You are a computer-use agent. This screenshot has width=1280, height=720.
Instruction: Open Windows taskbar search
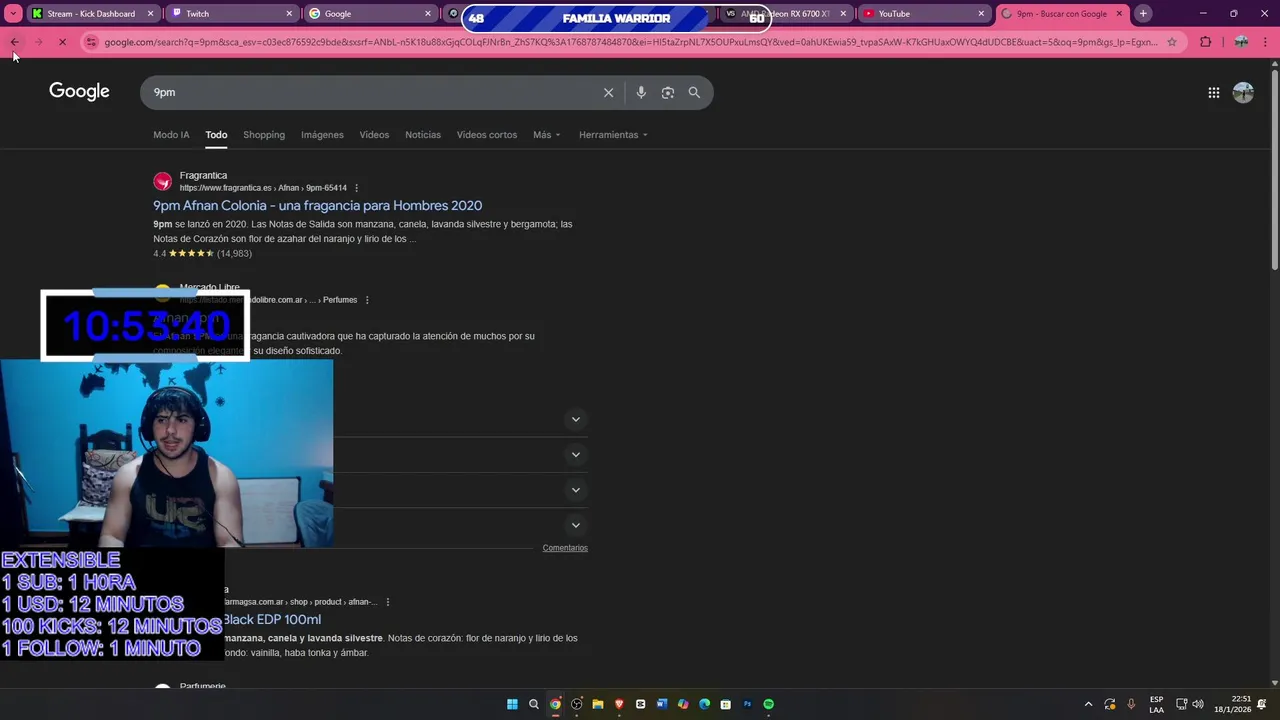click(534, 704)
